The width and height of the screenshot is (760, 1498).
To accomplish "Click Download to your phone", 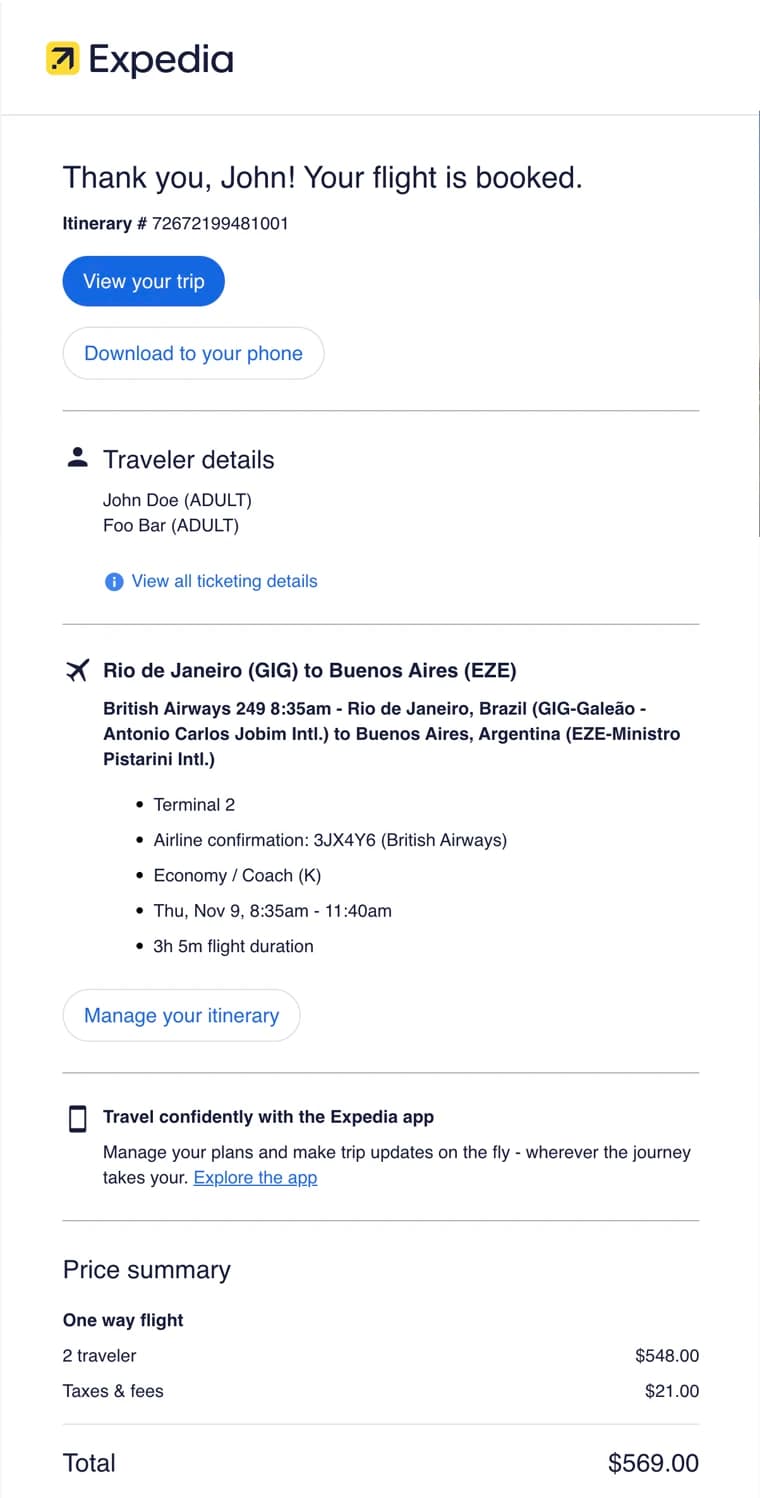I will (193, 353).
